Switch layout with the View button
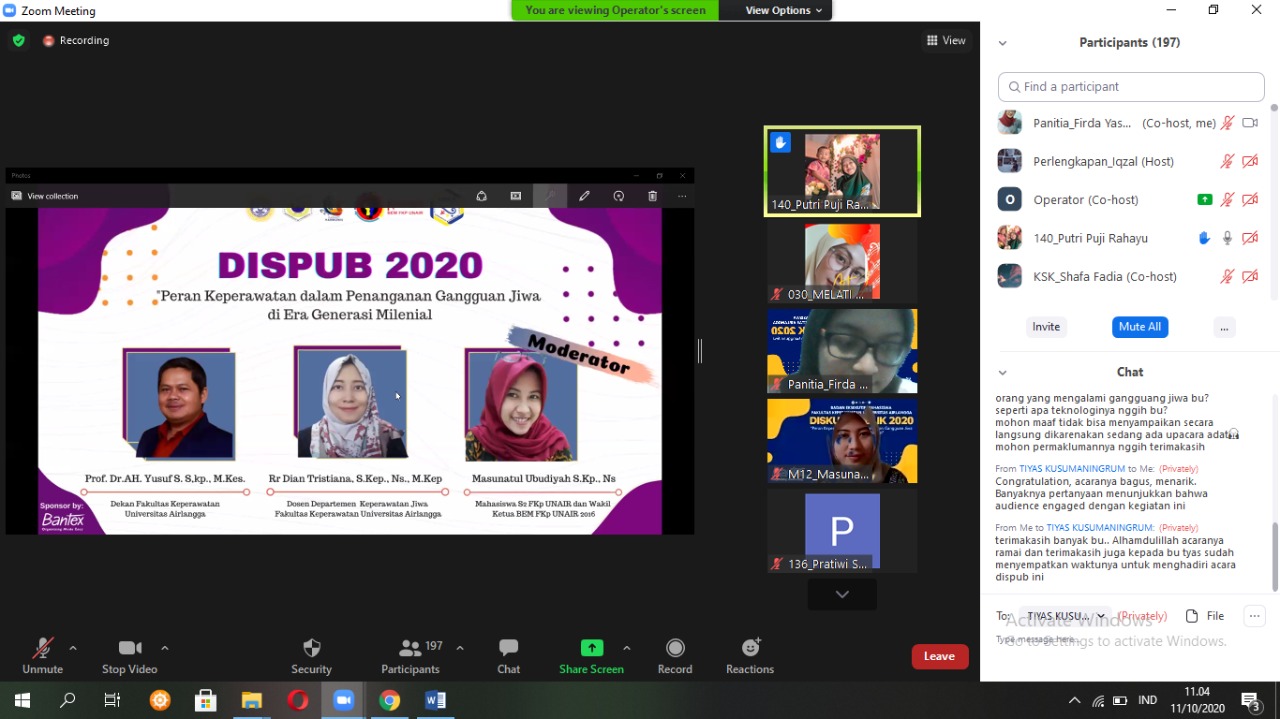Image resolution: width=1280 pixels, height=719 pixels. coord(946,41)
